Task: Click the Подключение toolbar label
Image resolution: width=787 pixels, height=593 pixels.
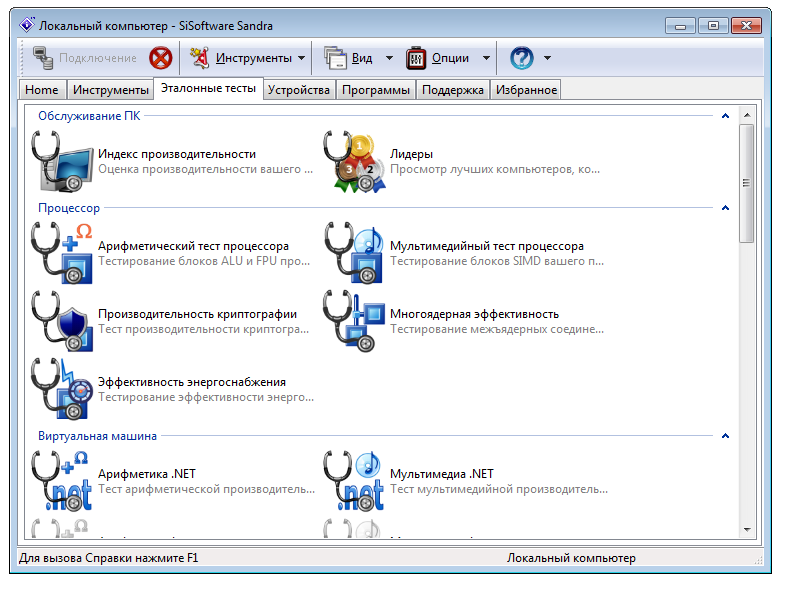Action: coord(98,58)
